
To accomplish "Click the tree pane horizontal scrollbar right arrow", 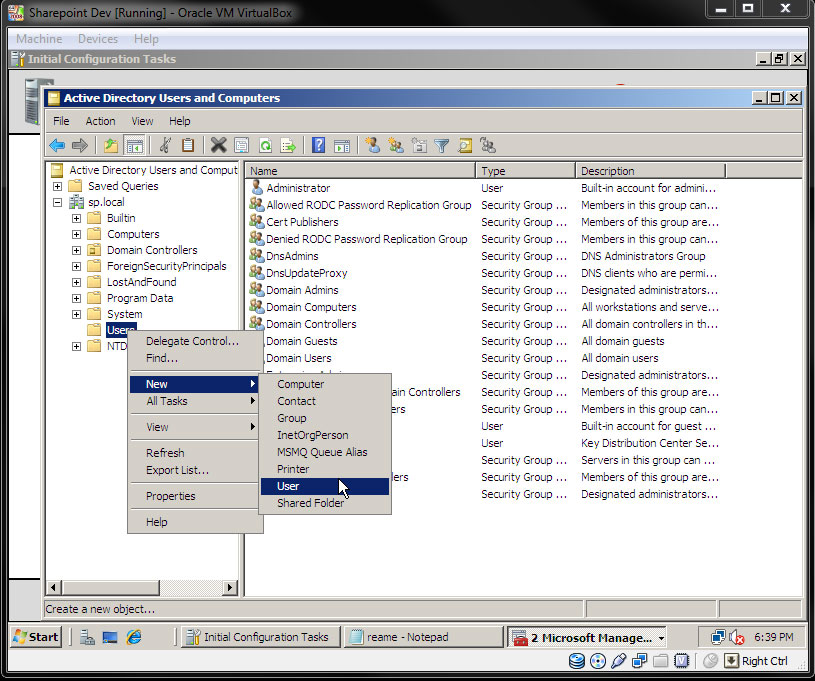I will click(230, 587).
